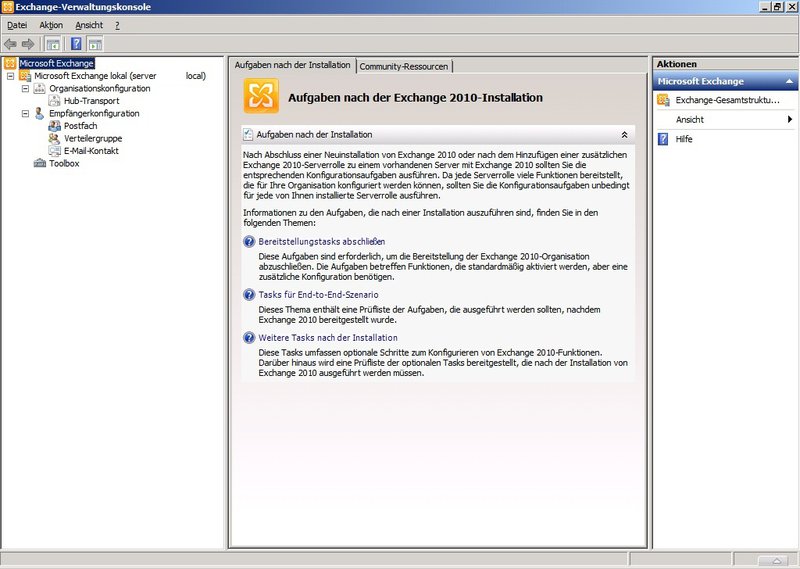800x569 pixels.
Task: Click the Empfängerkonfiguration person icon
Action: coord(39,113)
